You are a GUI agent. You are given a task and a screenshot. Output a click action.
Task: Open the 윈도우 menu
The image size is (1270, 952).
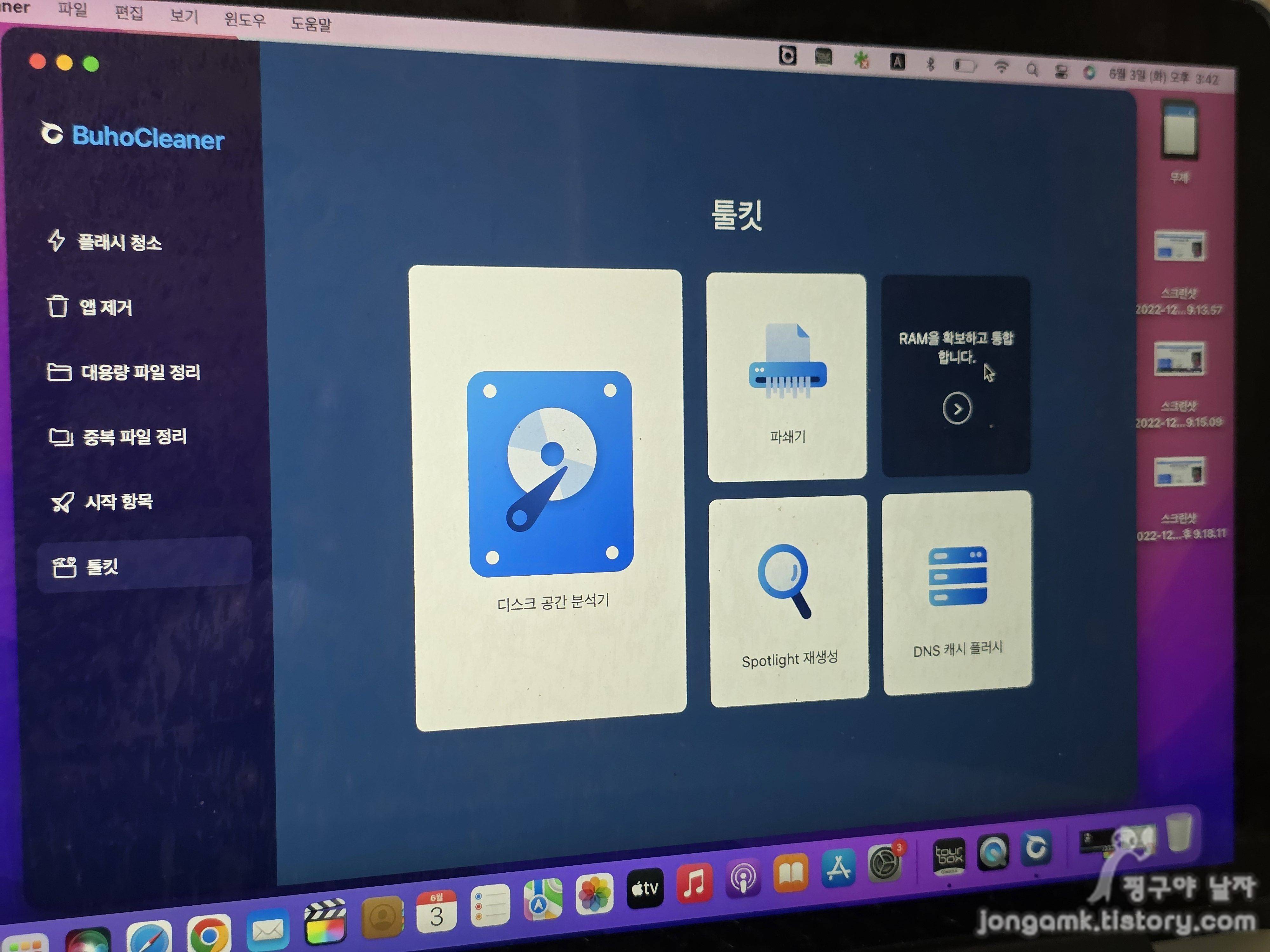245,19
